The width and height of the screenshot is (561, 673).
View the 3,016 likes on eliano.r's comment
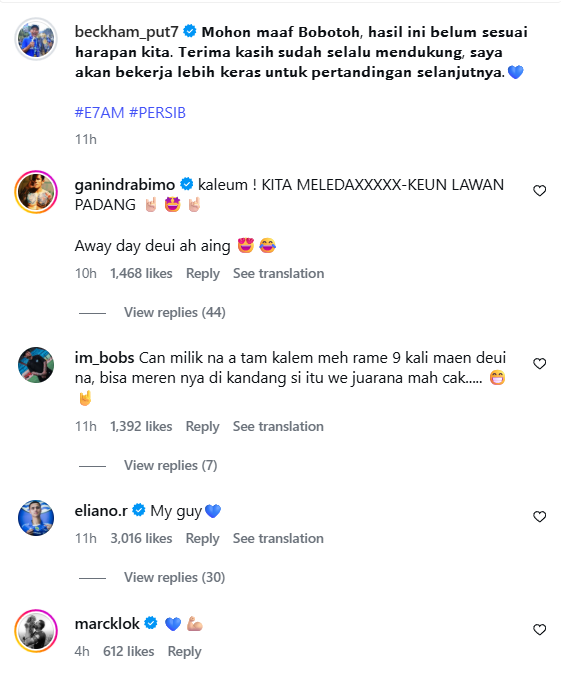coord(141,538)
